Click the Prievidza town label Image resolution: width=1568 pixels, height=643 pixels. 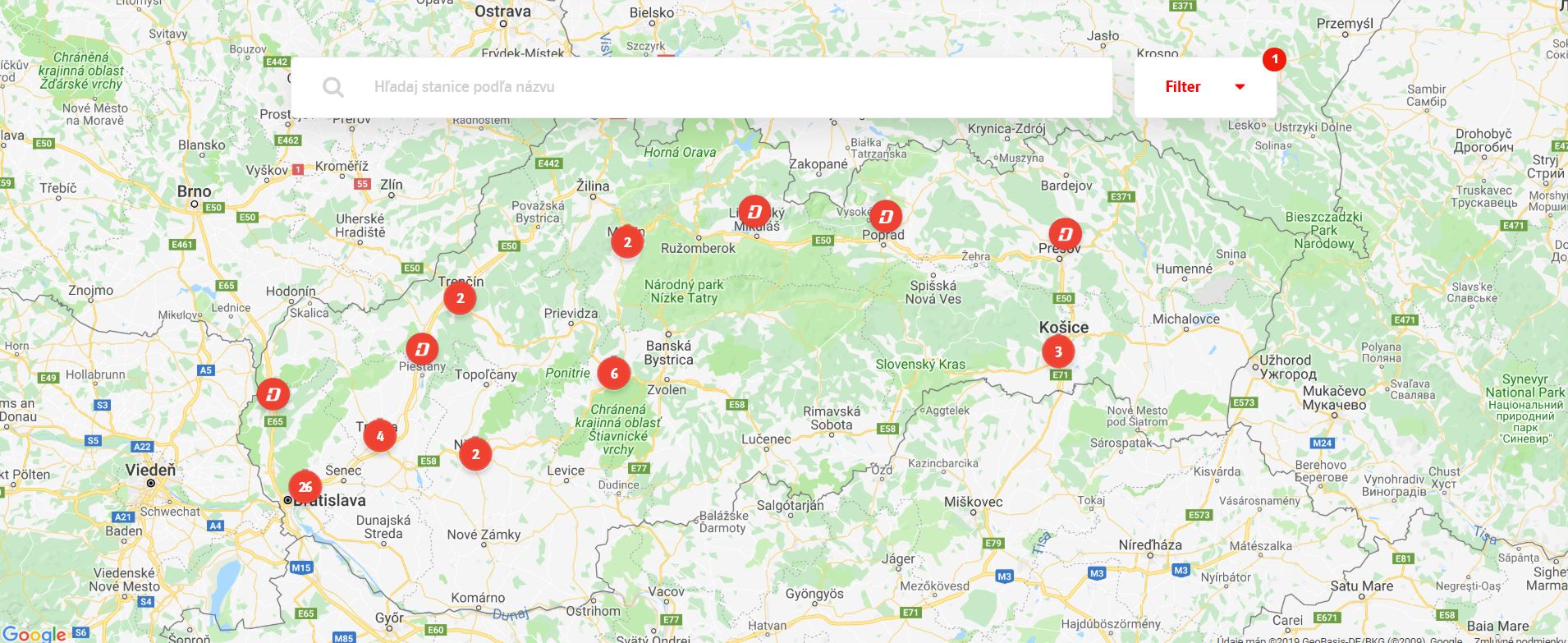(571, 313)
